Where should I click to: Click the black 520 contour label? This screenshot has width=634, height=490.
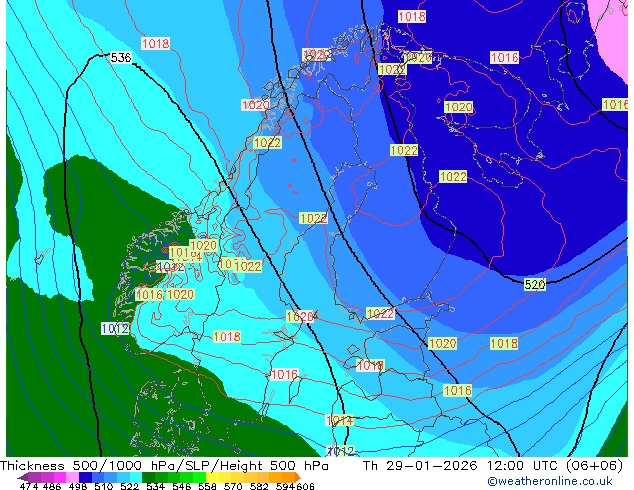point(535,285)
